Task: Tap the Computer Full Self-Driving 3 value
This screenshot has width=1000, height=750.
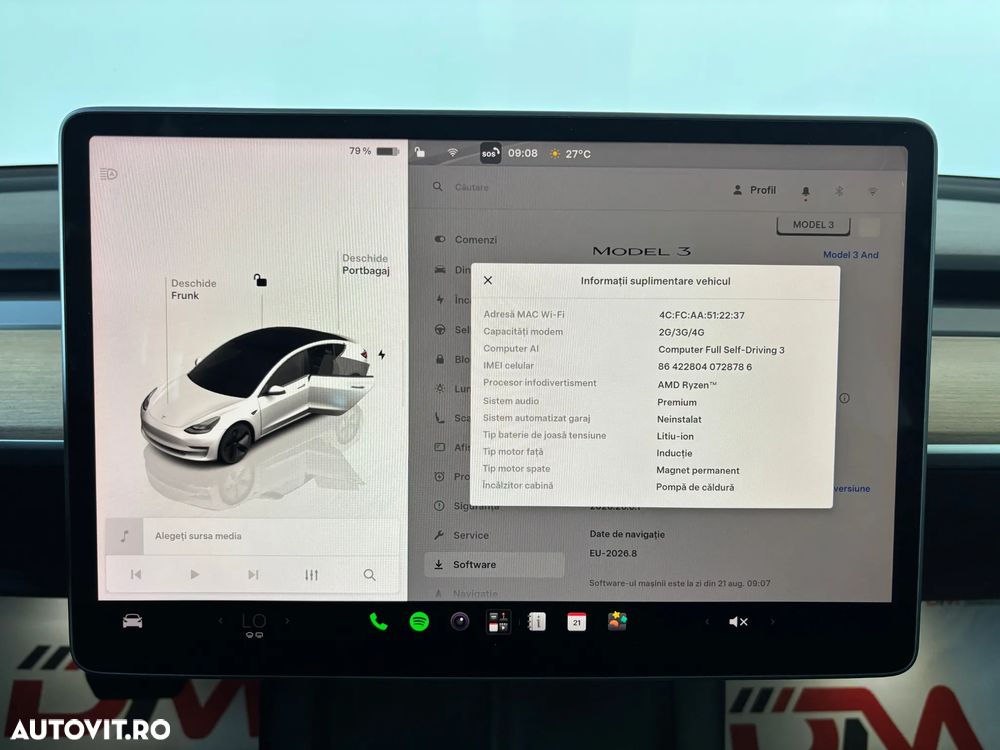Action: pyautogui.click(x=721, y=349)
